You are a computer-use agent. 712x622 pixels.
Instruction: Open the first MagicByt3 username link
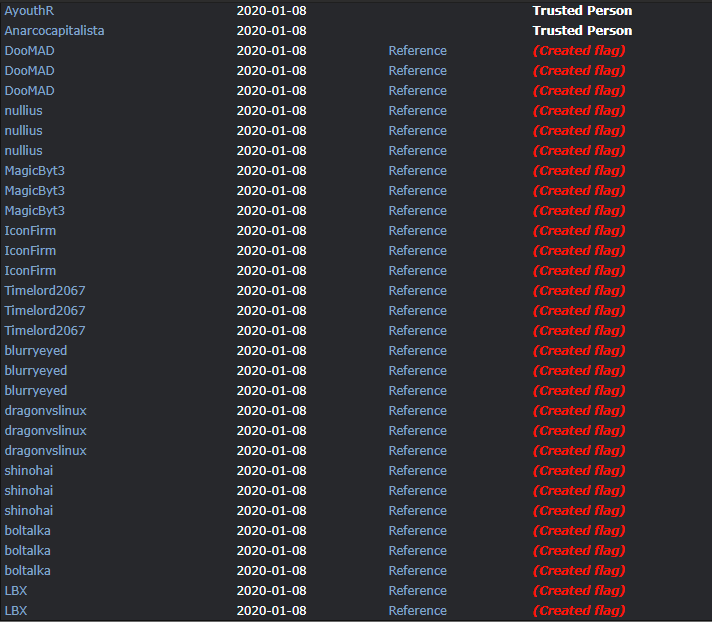(x=35, y=171)
